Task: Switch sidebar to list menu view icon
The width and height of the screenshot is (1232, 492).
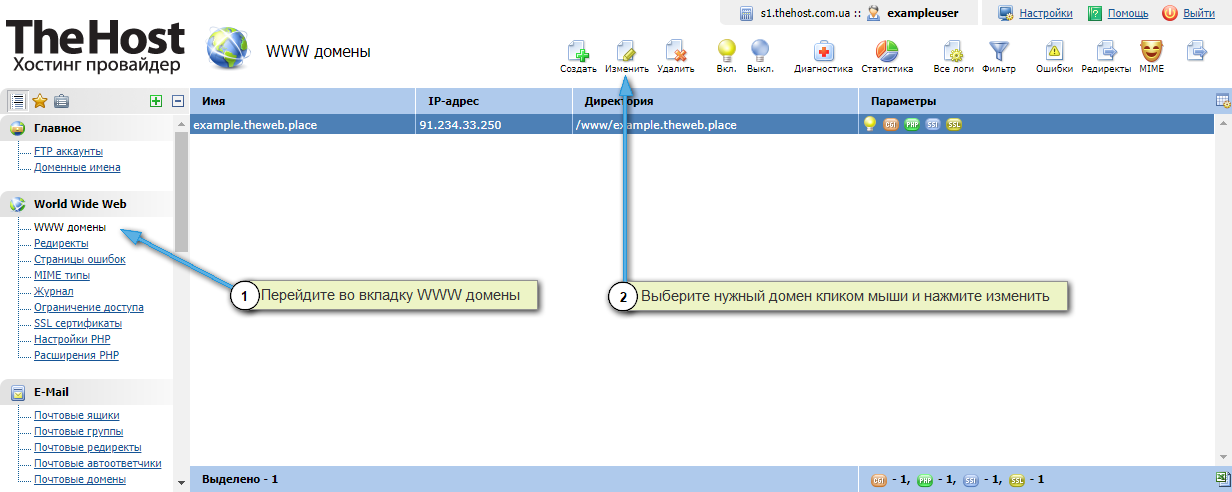Action: tap(17, 101)
